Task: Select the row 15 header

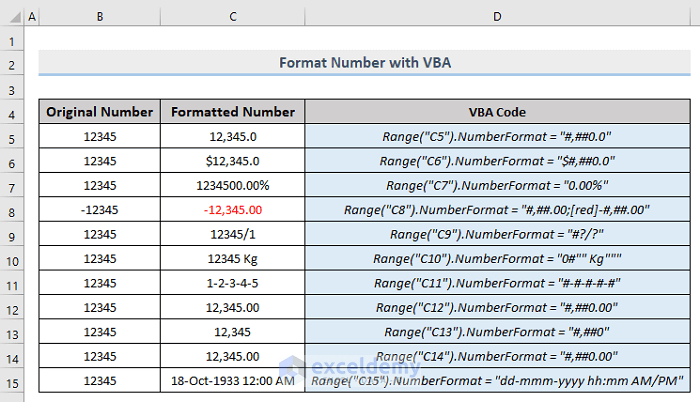Action: pyautogui.click(x=12, y=381)
